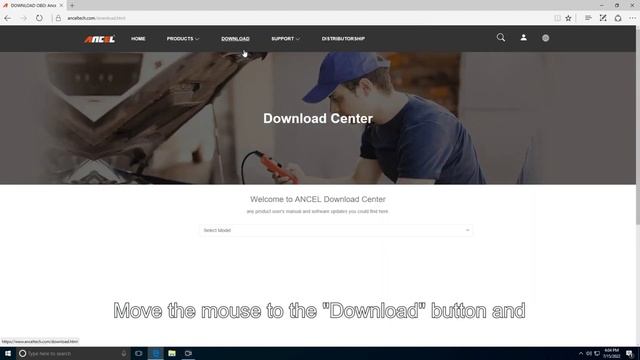The image size is (640, 360).
Task: Open the Select Model dropdown
Action: point(336,230)
